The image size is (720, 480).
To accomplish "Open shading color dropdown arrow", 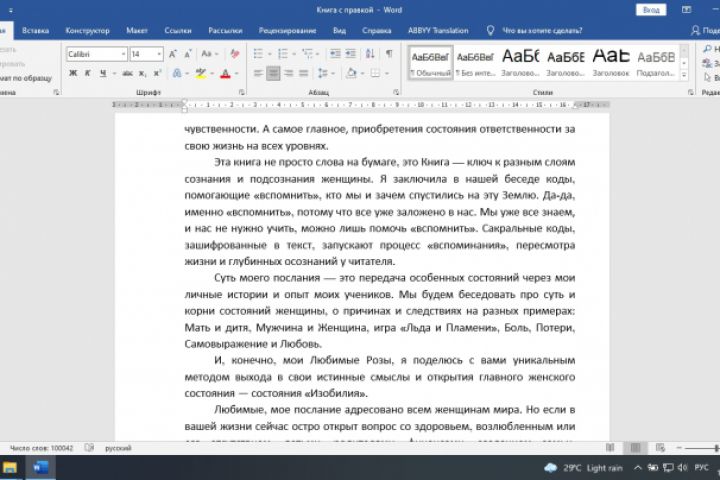I will point(362,73).
